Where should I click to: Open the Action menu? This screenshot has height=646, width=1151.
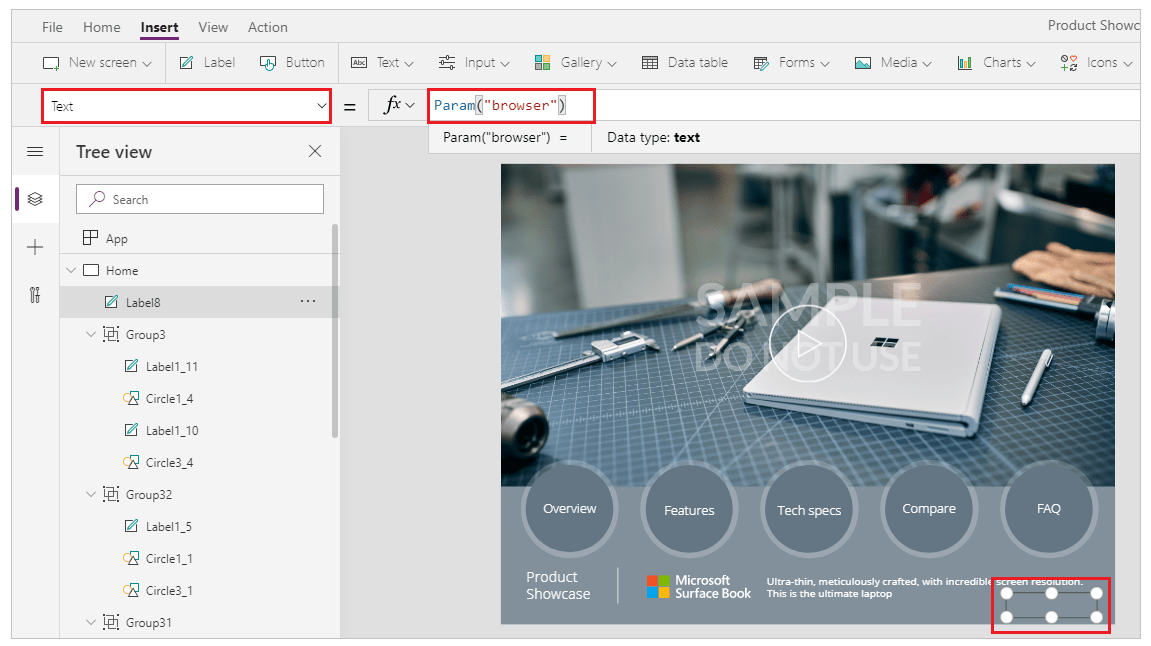click(267, 27)
